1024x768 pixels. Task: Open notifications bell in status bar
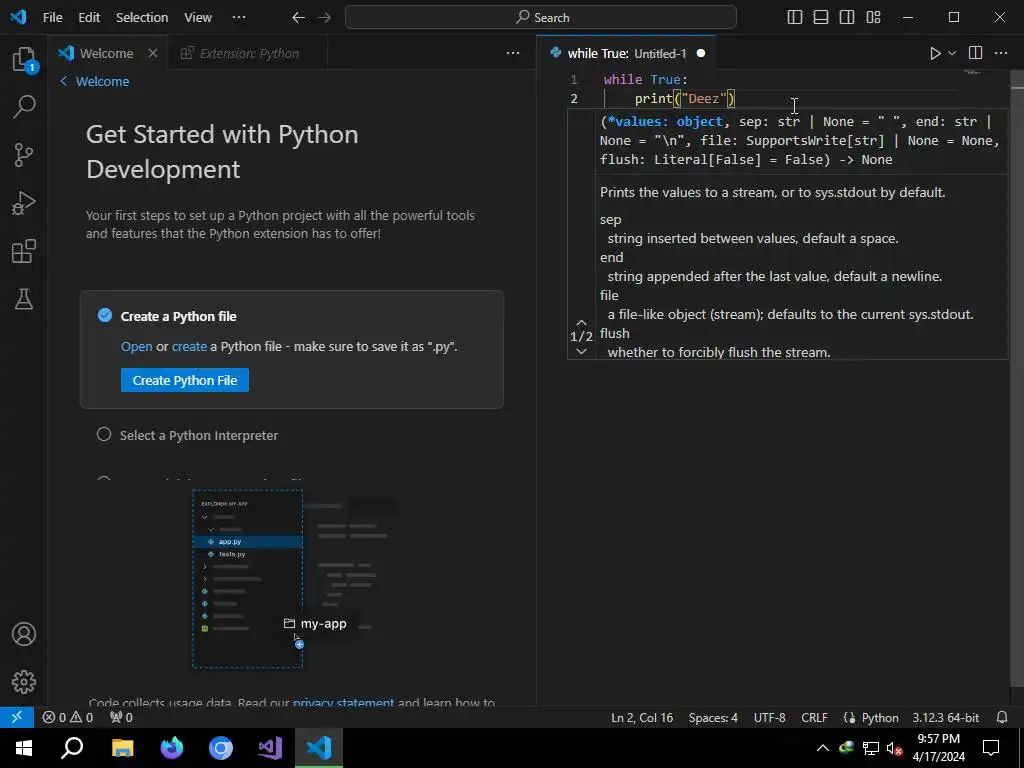click(1002, 717)
